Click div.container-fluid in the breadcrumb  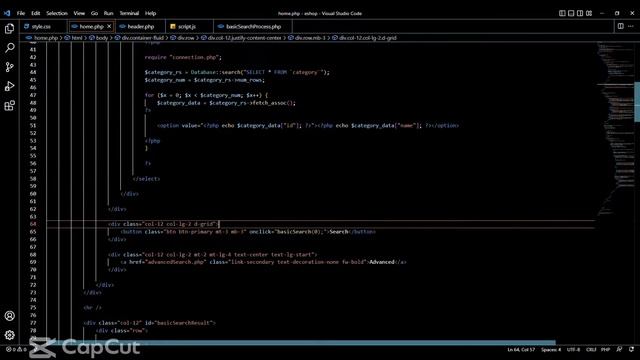coord(142,38)
